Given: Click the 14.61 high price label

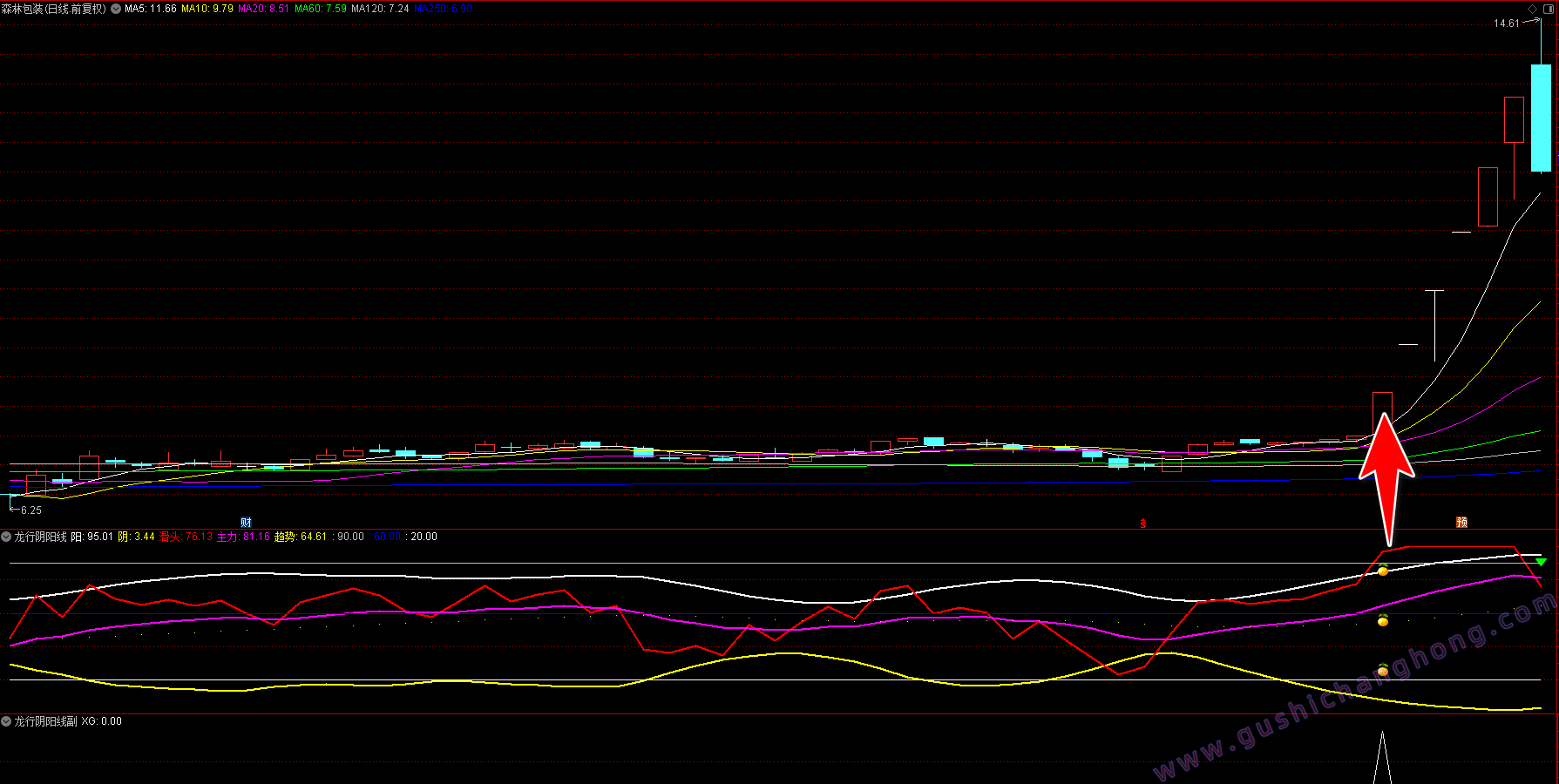Looking at the screenshot, I should pyautogui.click(x=1507, y=24).
